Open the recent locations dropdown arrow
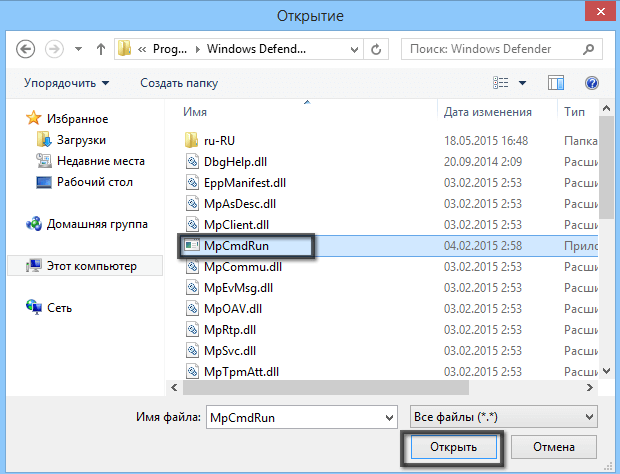 coord(78,49)
